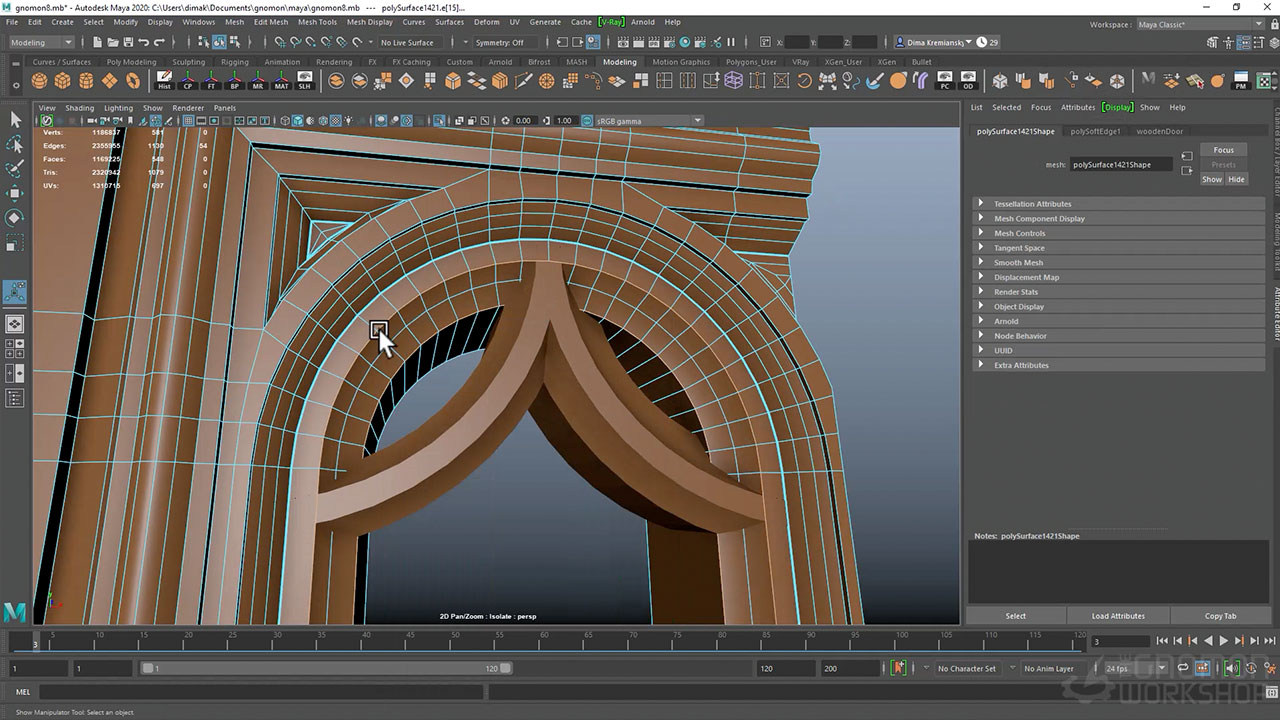Toggle the audio speaker button near timeline
The height and width of the screenshot is (720, 1280).
coord(1232,668)
